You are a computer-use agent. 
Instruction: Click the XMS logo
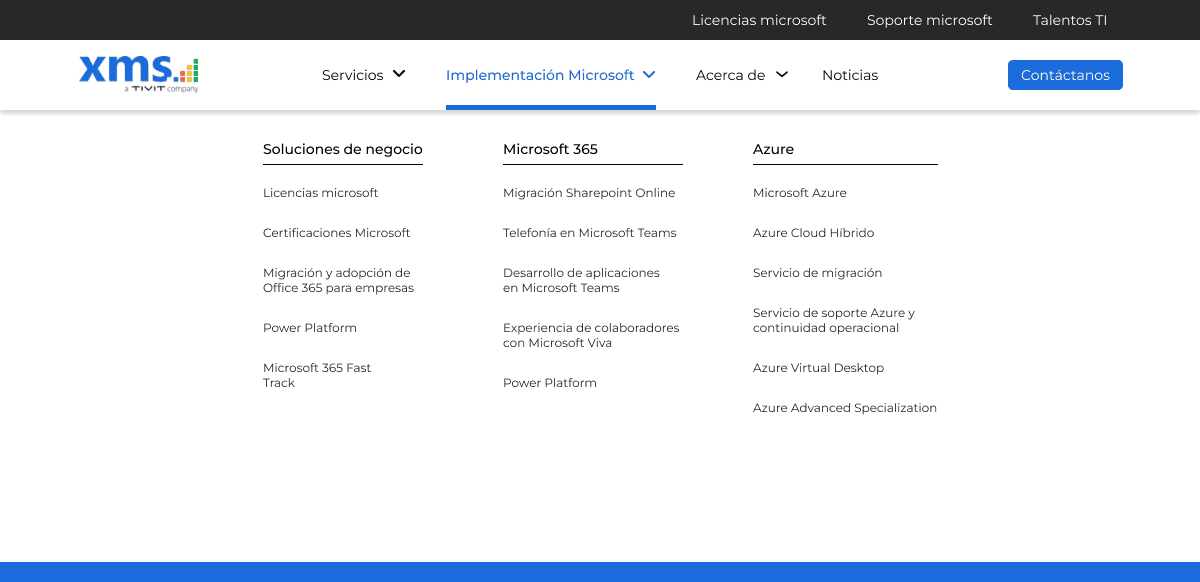(x=139, y=74)
